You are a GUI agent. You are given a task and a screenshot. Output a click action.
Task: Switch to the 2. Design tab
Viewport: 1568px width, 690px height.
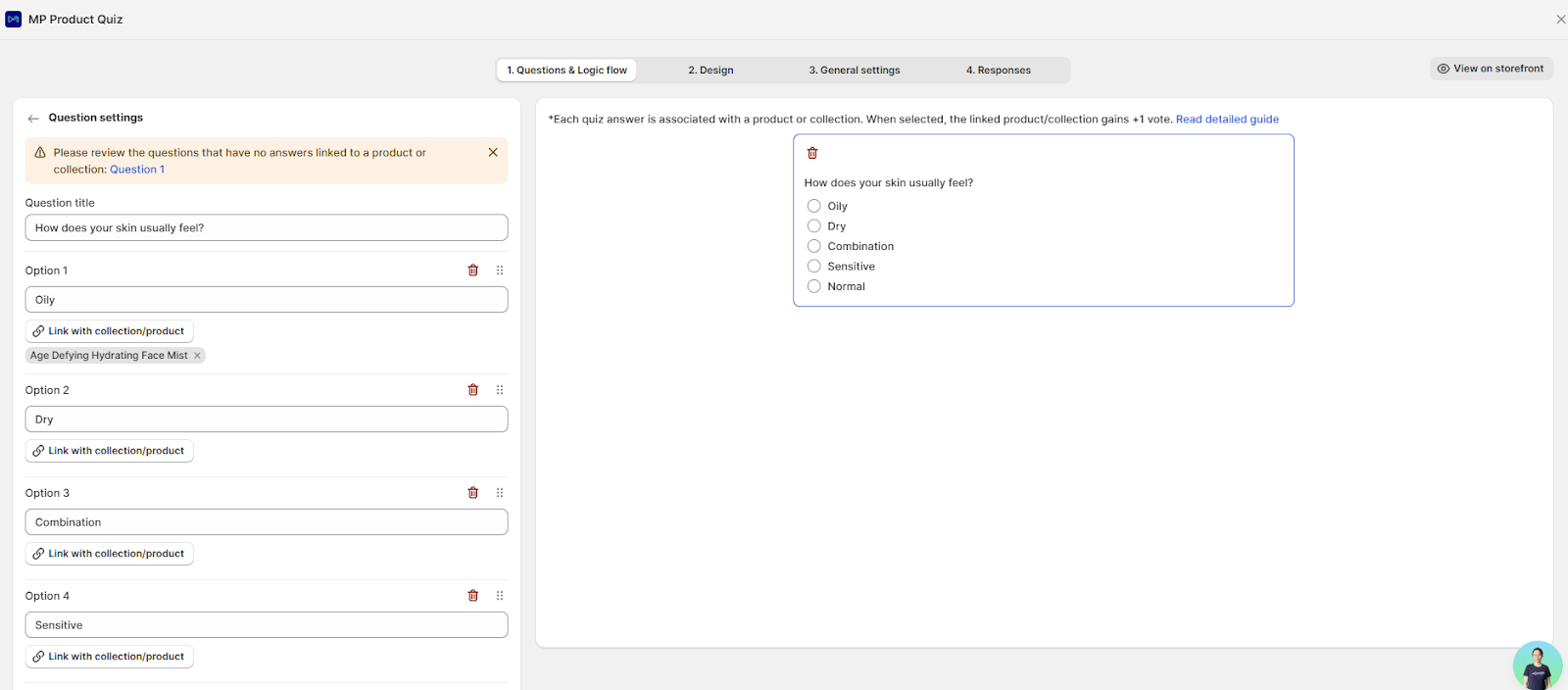pyautogui.click(x=710, y=71)
